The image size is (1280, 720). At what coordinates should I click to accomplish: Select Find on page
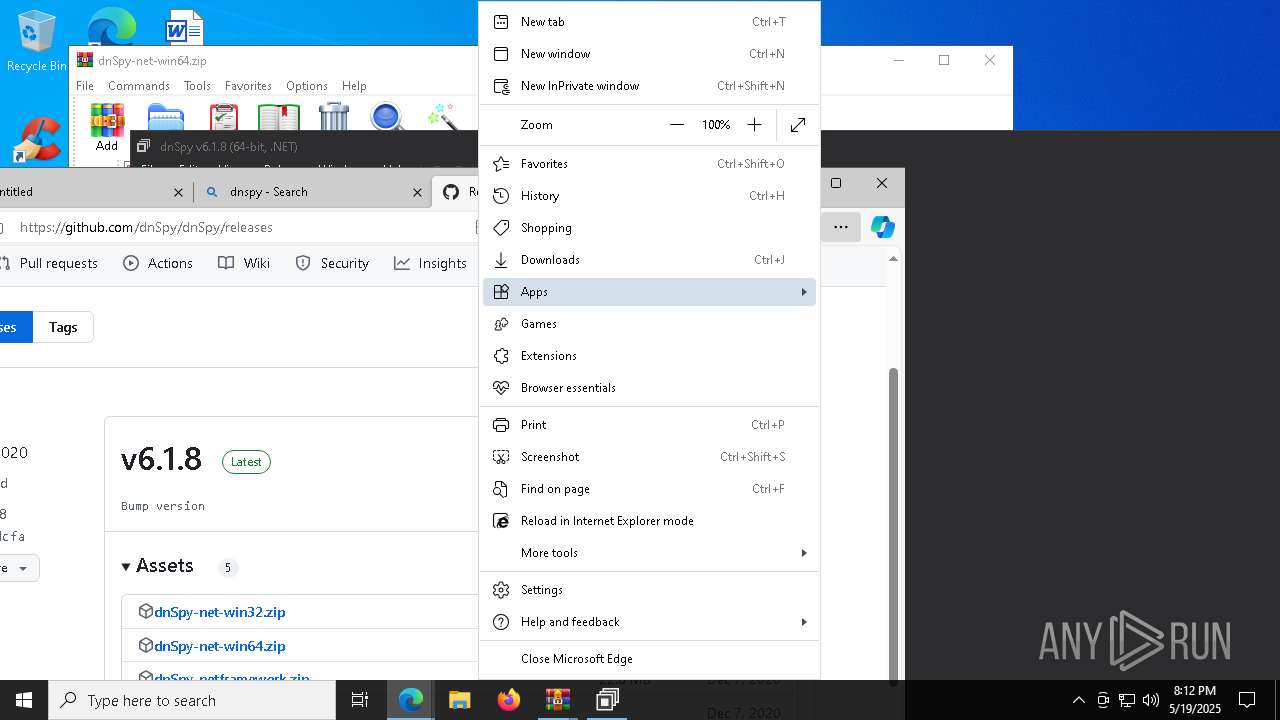[x=649, y=489]
